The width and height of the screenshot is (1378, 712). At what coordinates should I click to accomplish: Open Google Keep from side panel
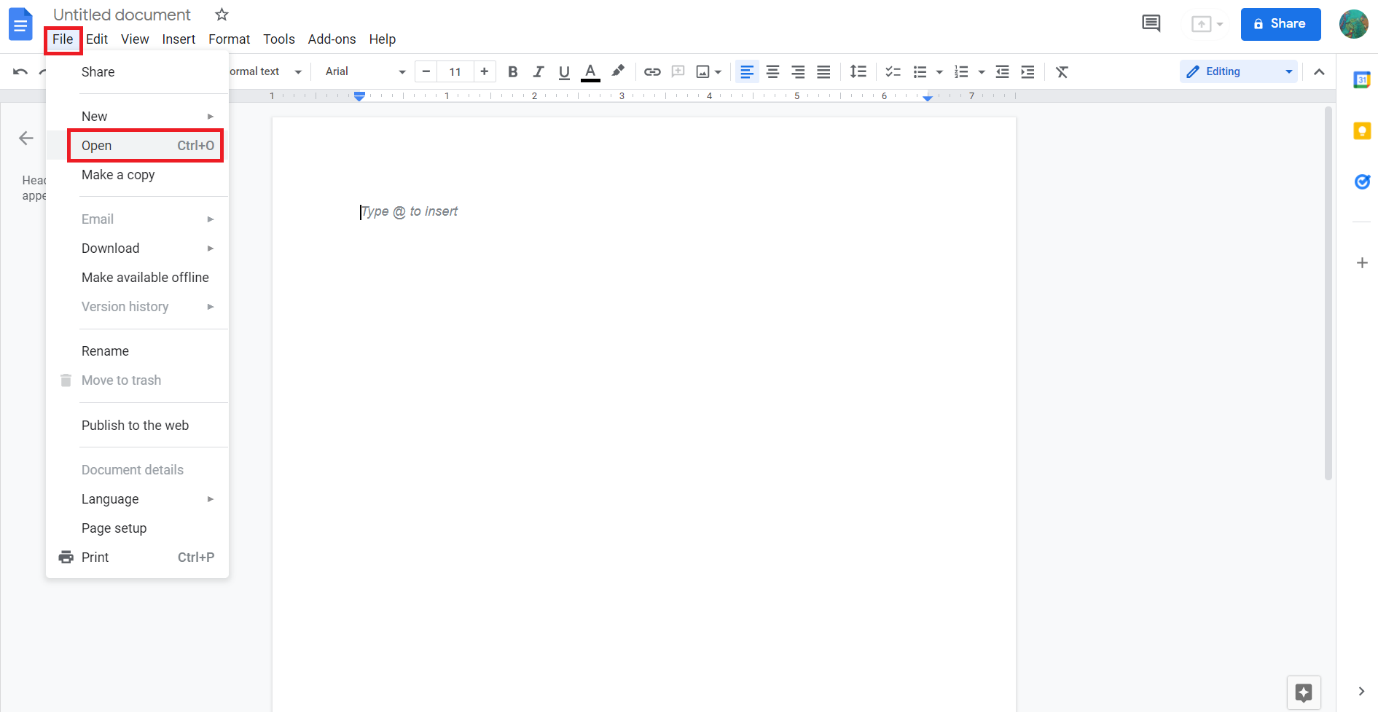1361,131
